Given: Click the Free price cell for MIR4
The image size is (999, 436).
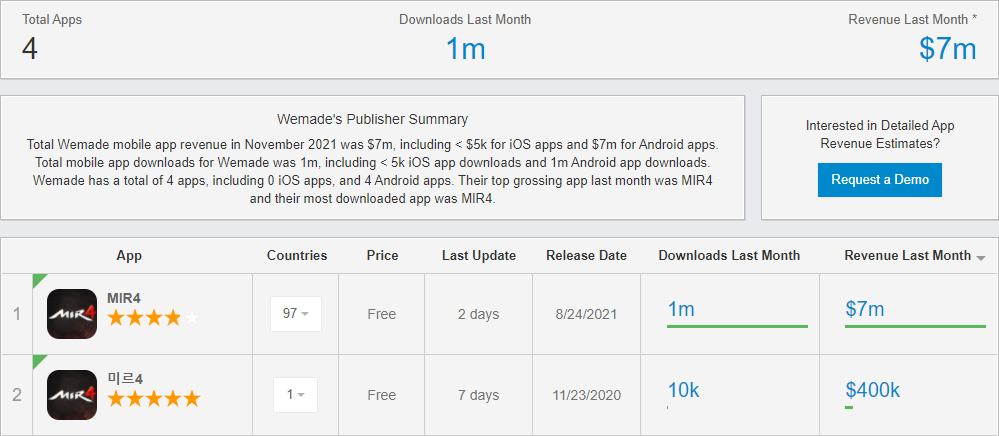Looking at the screenshot, I should click(382, 314).
